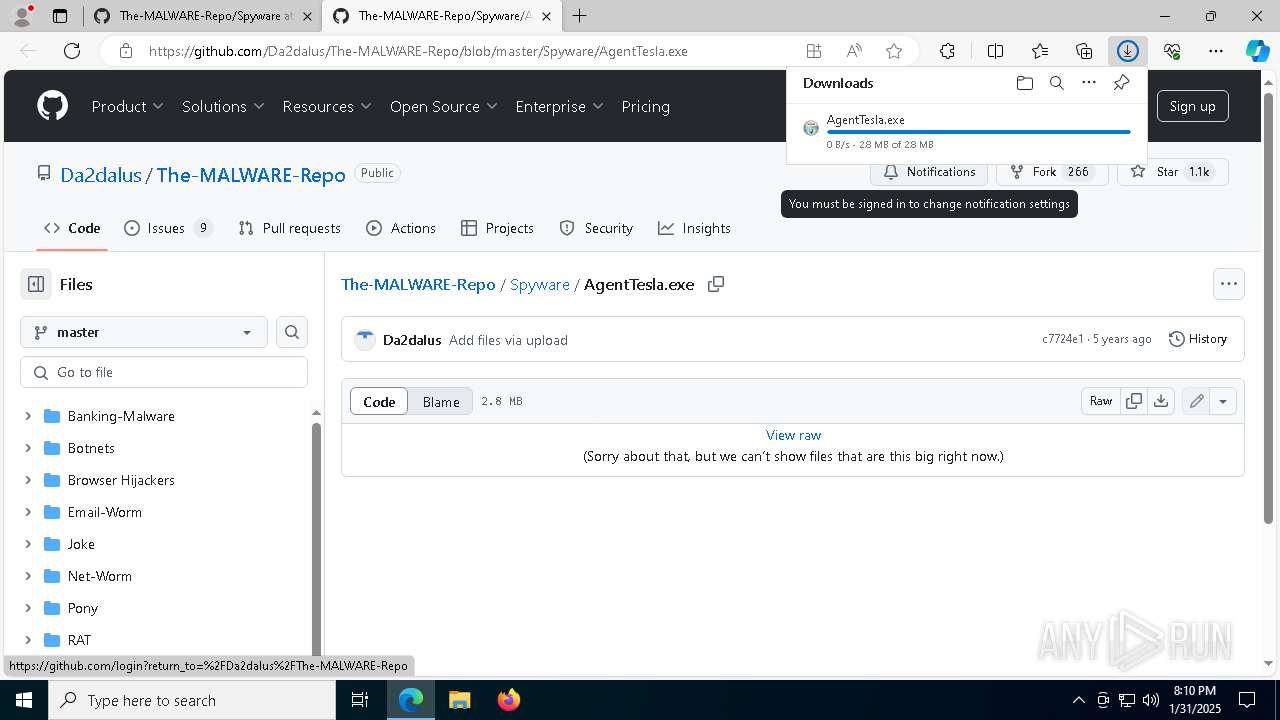Expand the Email-Worm folder
This screenshot has width=1280, height=720.
coord(28,512)
